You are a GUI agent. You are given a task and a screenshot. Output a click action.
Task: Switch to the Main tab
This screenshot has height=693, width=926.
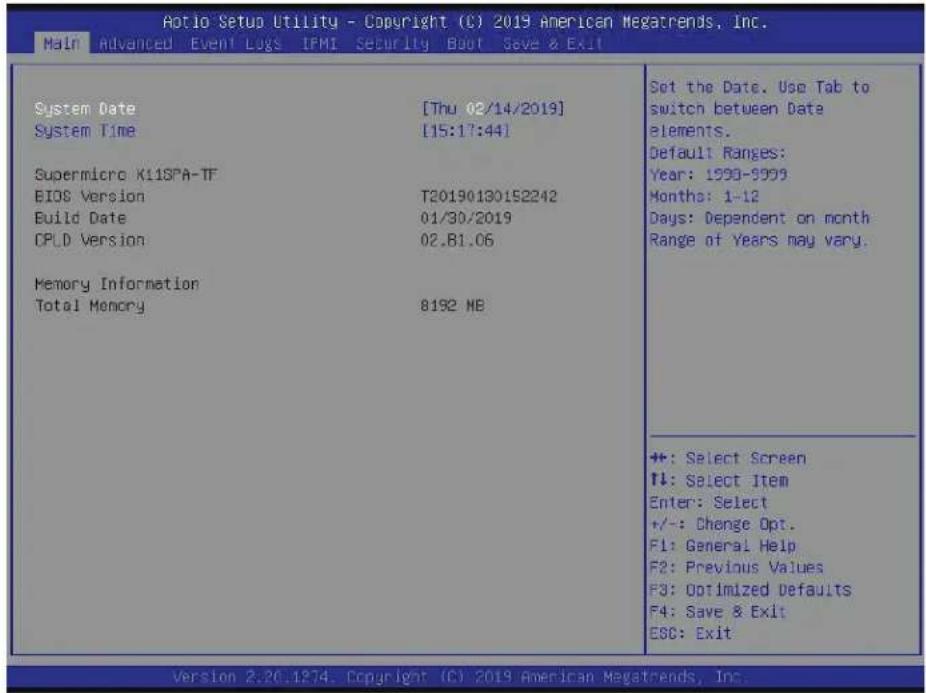pyautogui.click(x=61, y=44)
